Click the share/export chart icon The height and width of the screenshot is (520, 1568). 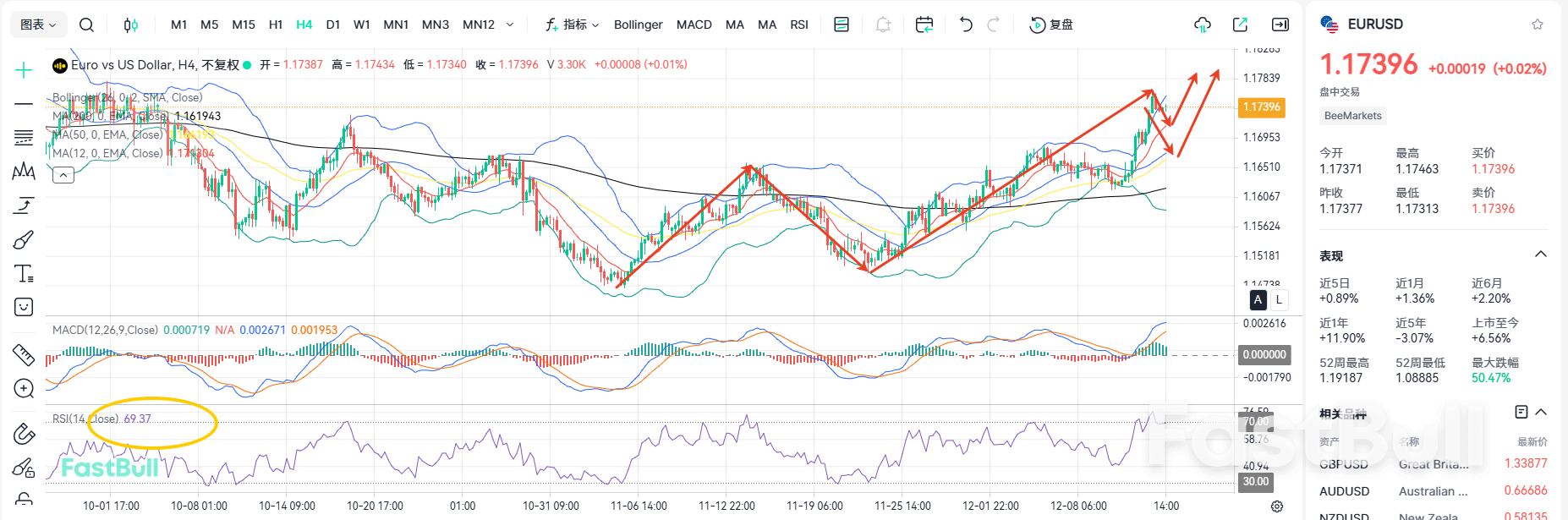tap(1240, 25)
